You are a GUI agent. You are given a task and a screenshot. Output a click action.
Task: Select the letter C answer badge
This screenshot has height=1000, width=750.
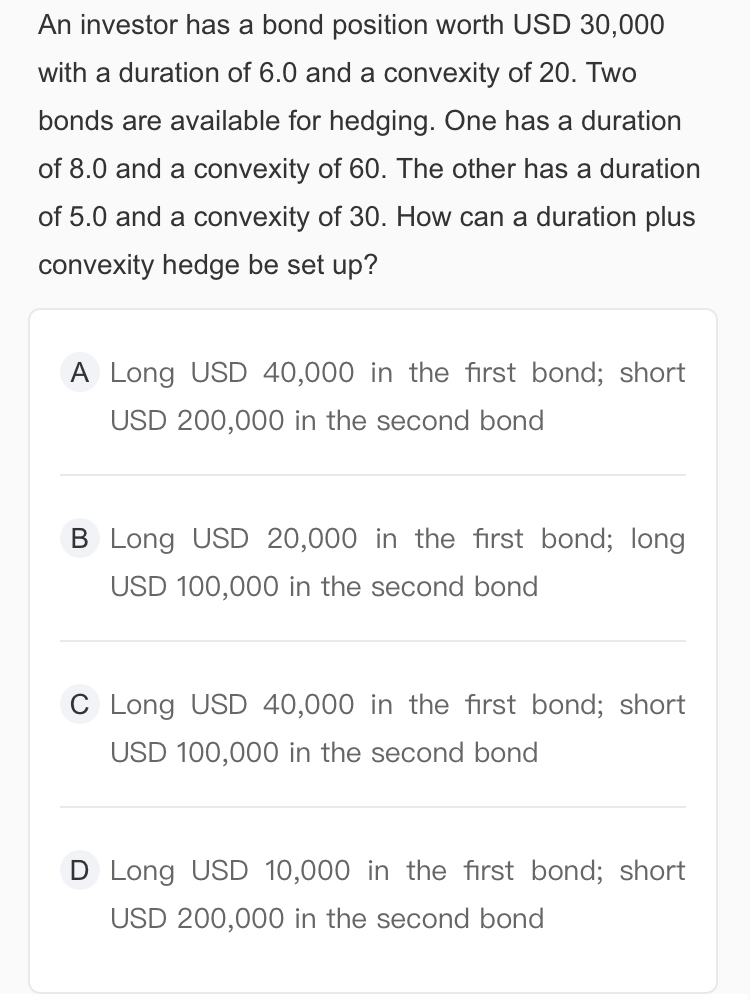pos(79,705)
